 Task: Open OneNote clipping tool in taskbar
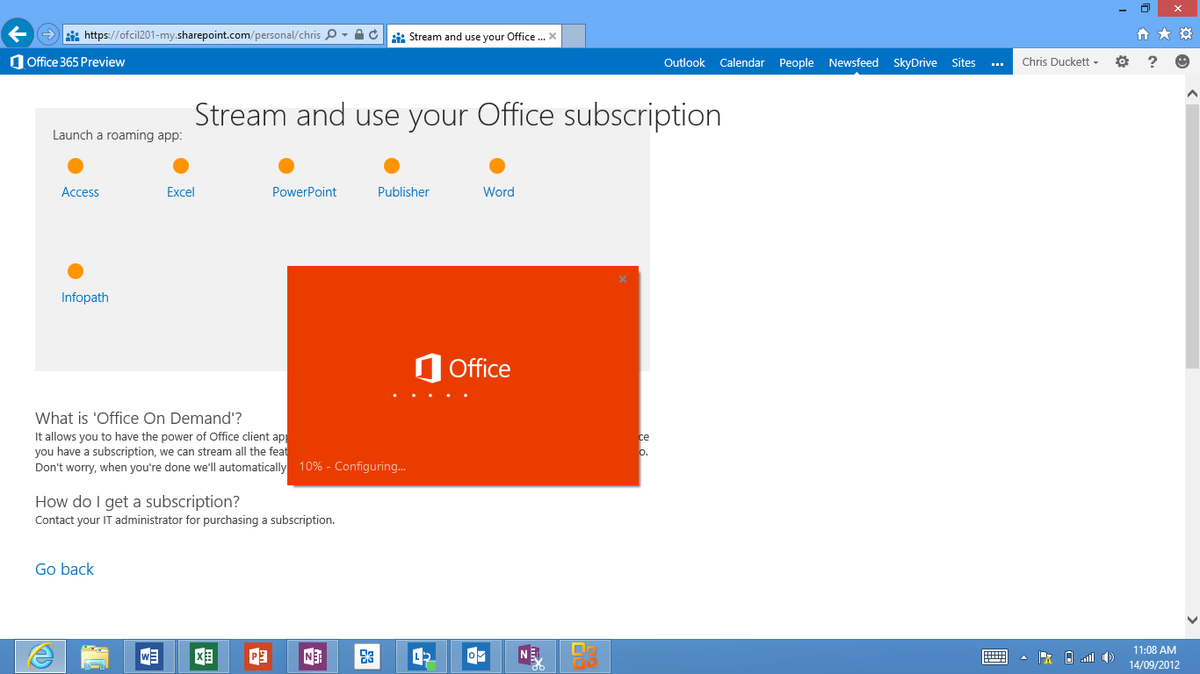click(x=530, y=656)
